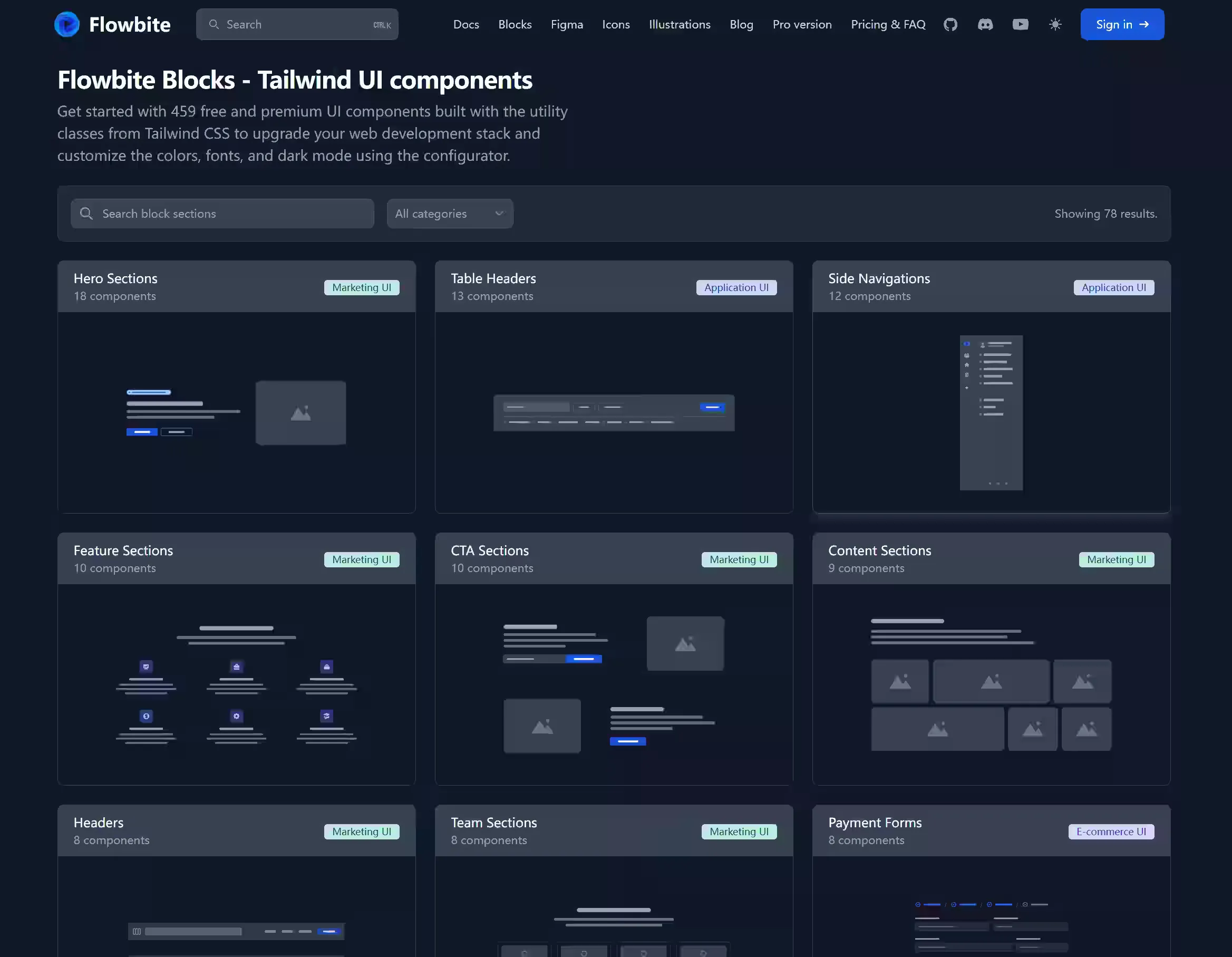
Task: Click the top navbar search magnifier icon
Action: click(214, 24)
